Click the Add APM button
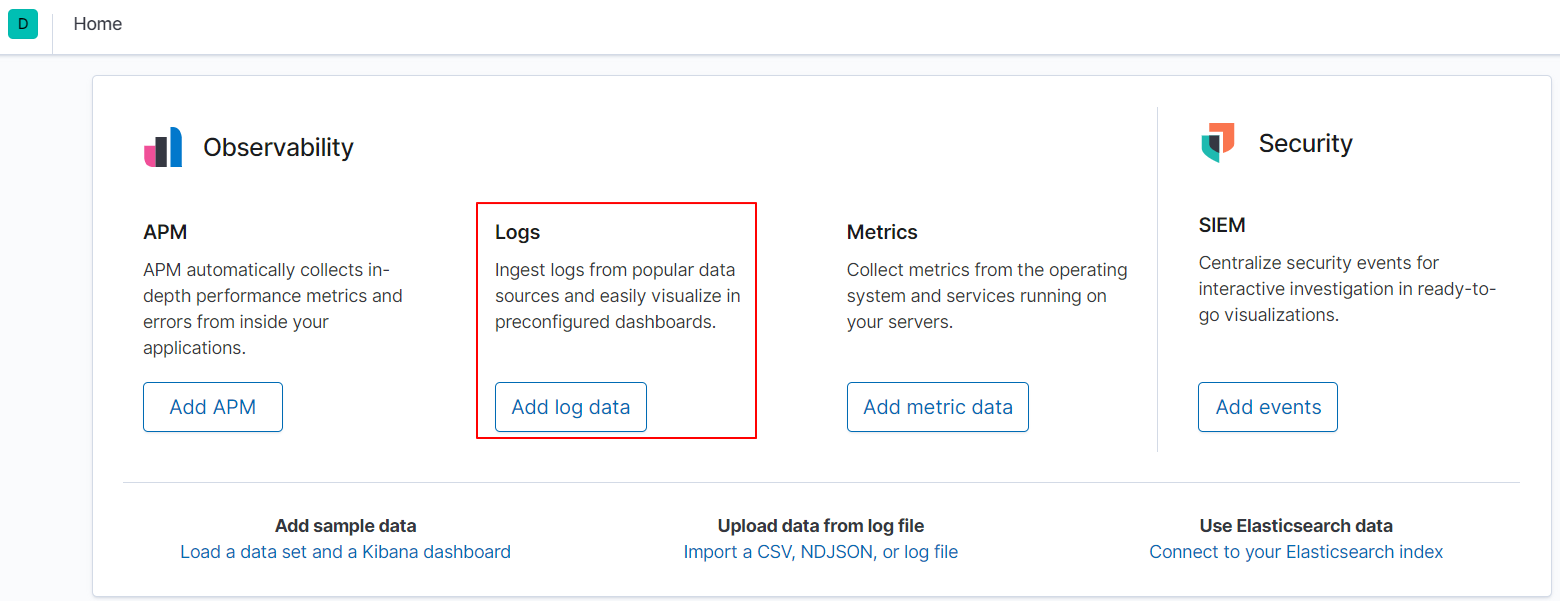1560x601 pixels. (213, 407)
